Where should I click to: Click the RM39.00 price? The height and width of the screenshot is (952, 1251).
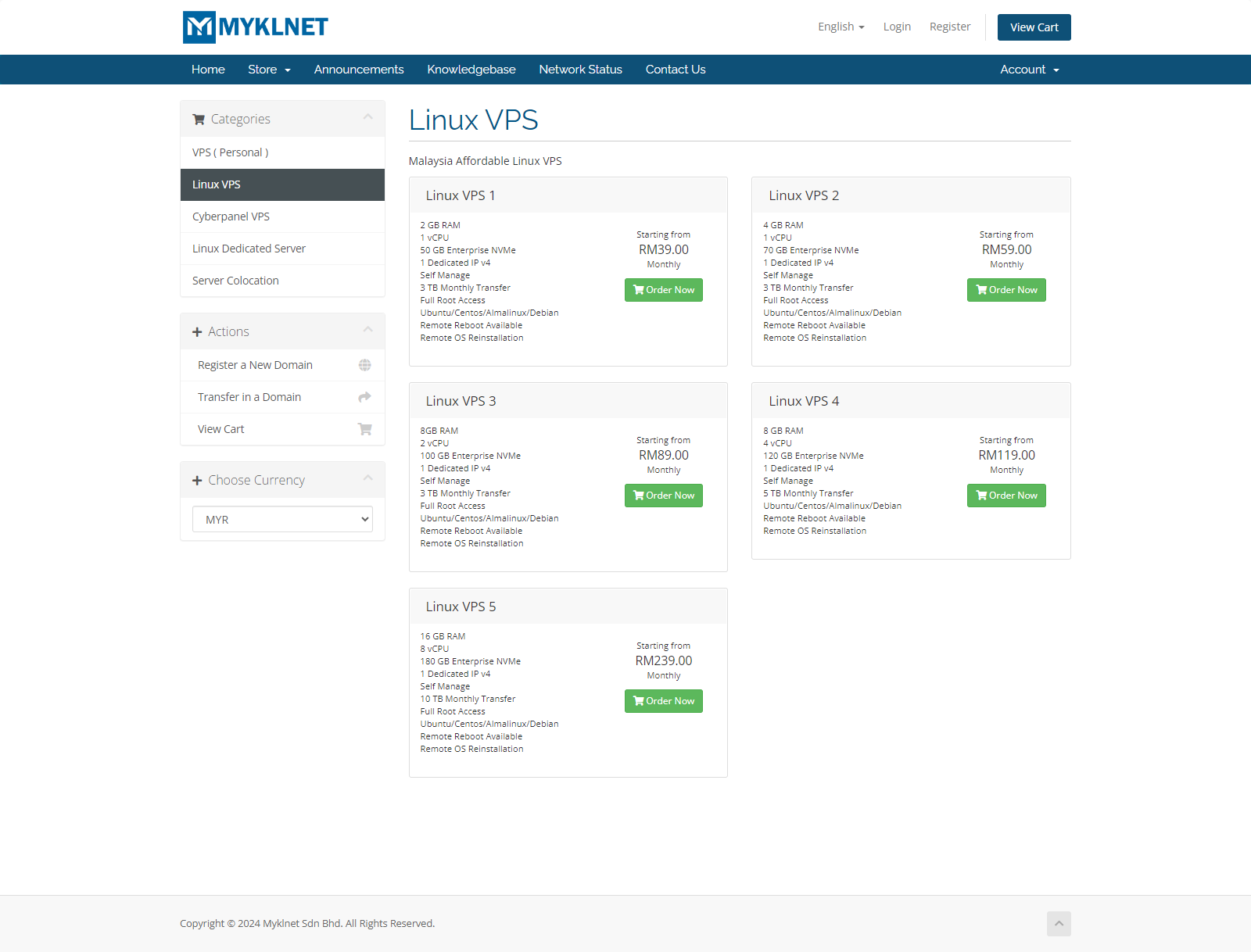(x=664, y=249)
